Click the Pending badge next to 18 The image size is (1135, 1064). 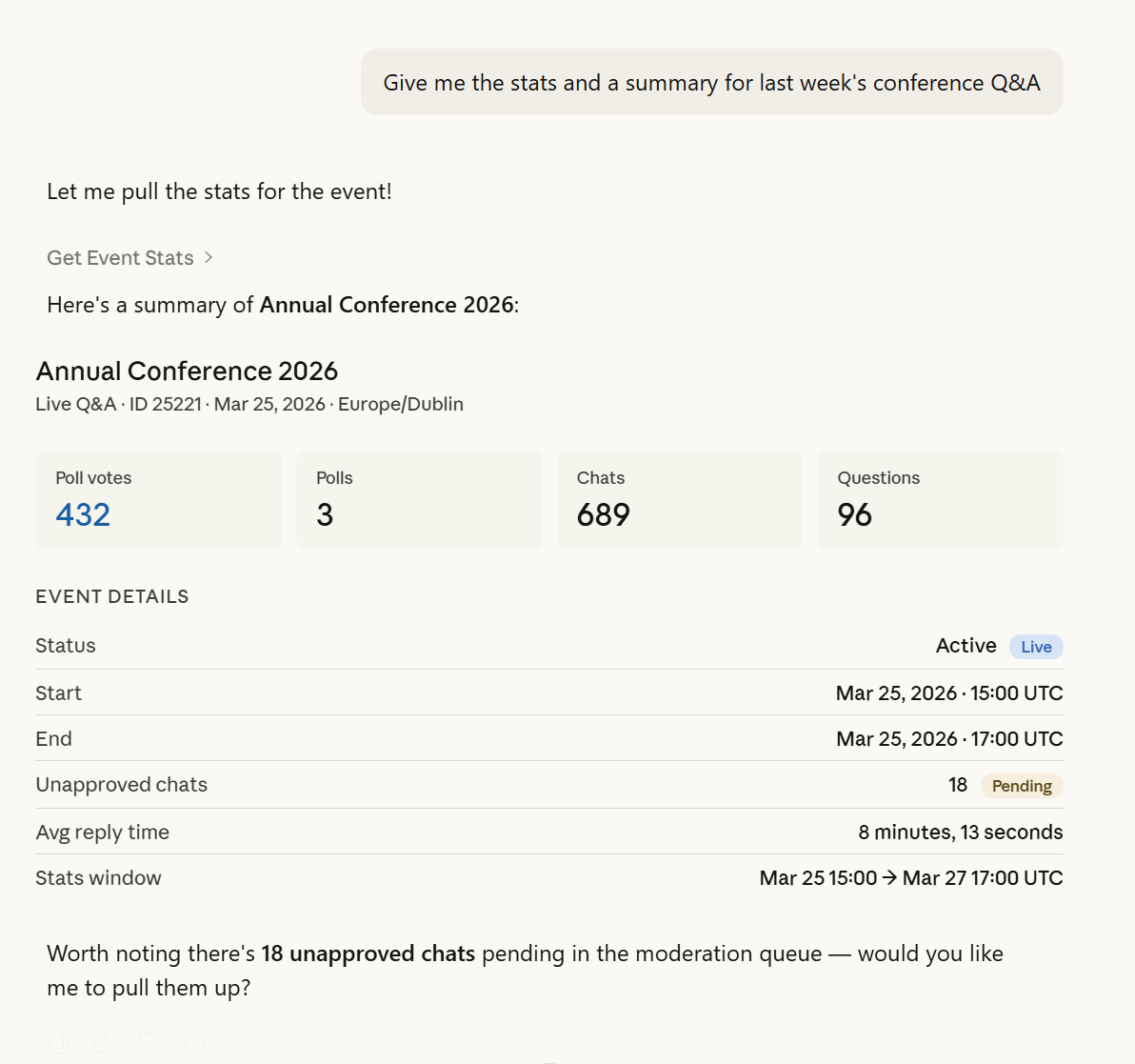coord(1021,786)
